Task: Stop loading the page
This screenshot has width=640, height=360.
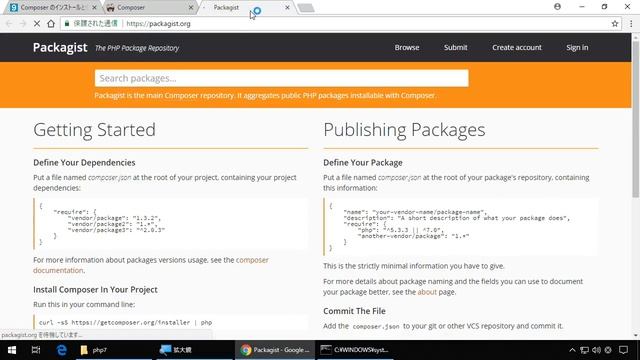Action: [x=37, y=24]
